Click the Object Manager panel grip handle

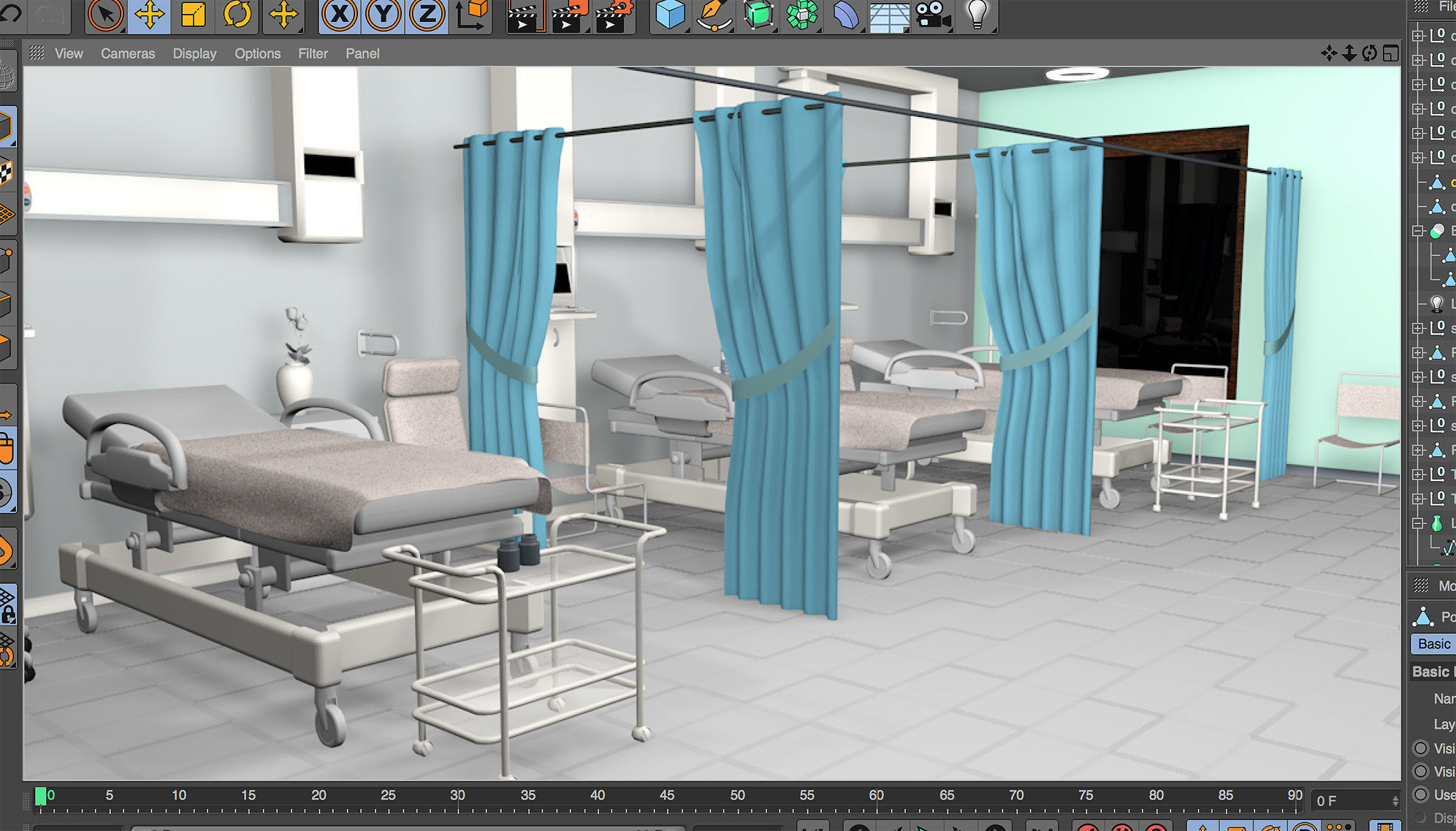pos(1421,7)
